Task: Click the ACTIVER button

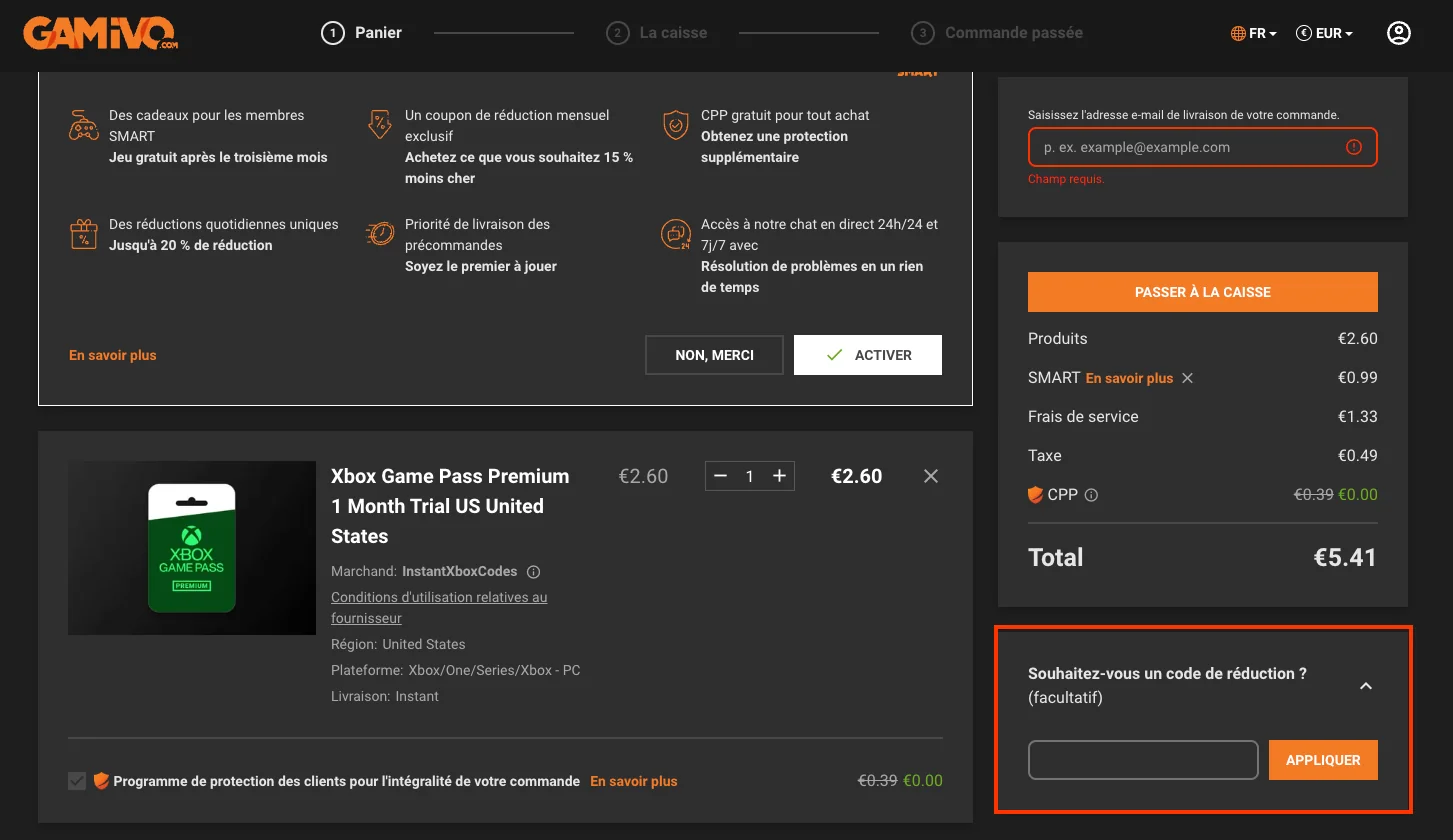Action: coord(868,355)
